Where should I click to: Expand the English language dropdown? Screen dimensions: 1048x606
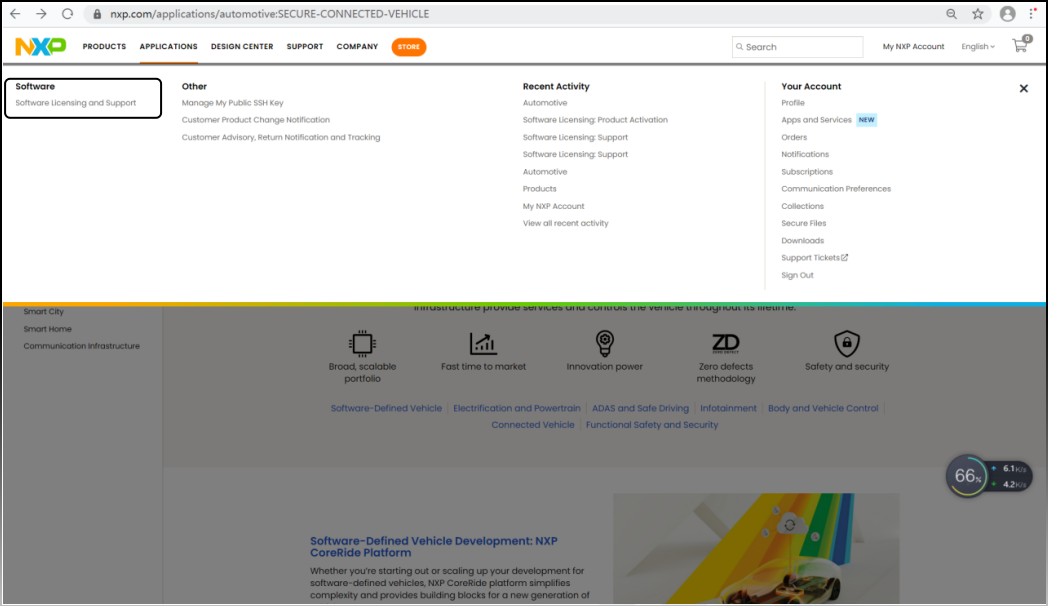[x=977, y=47]
